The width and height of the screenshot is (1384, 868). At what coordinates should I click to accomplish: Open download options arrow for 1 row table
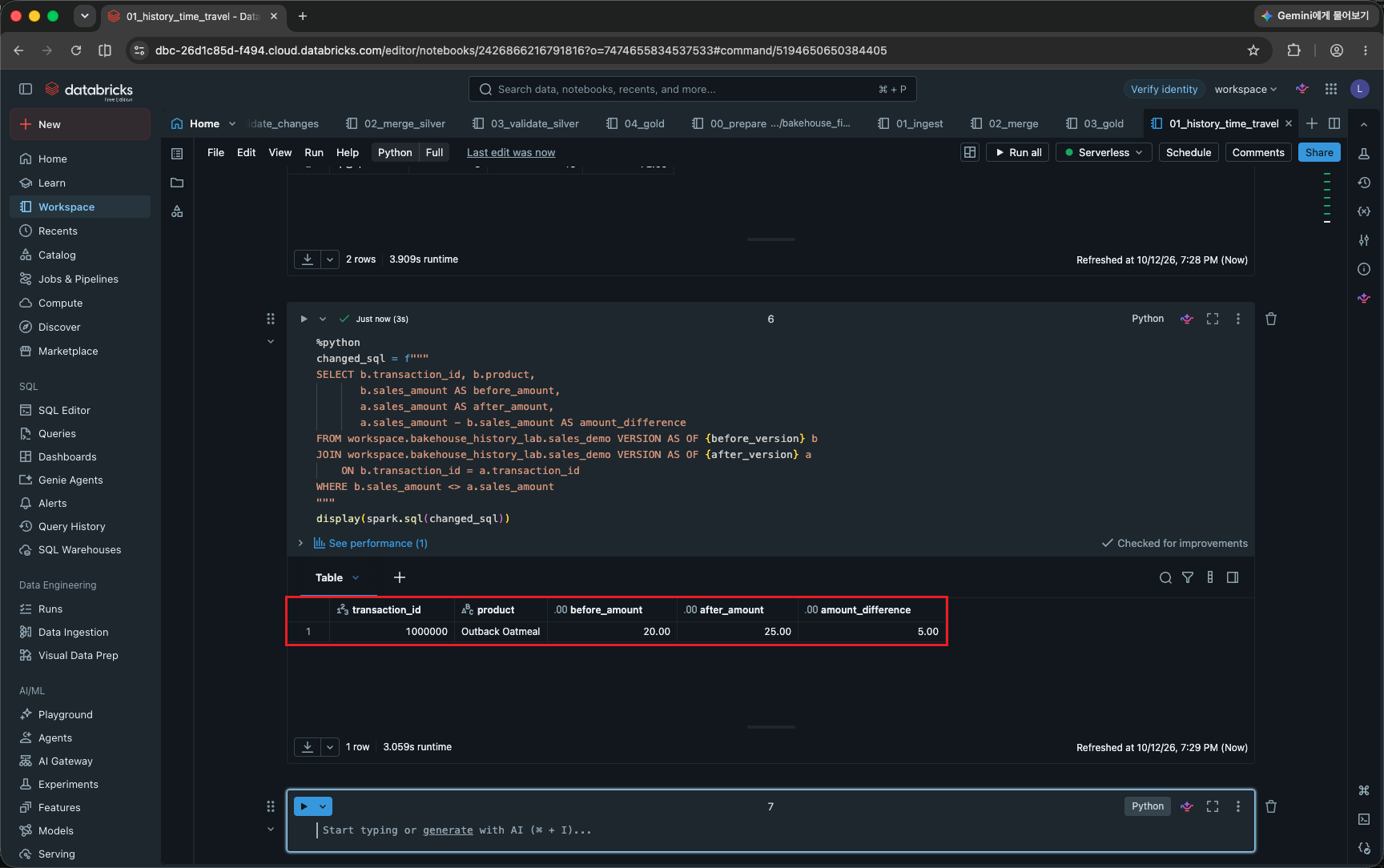[x=330, y=747]
